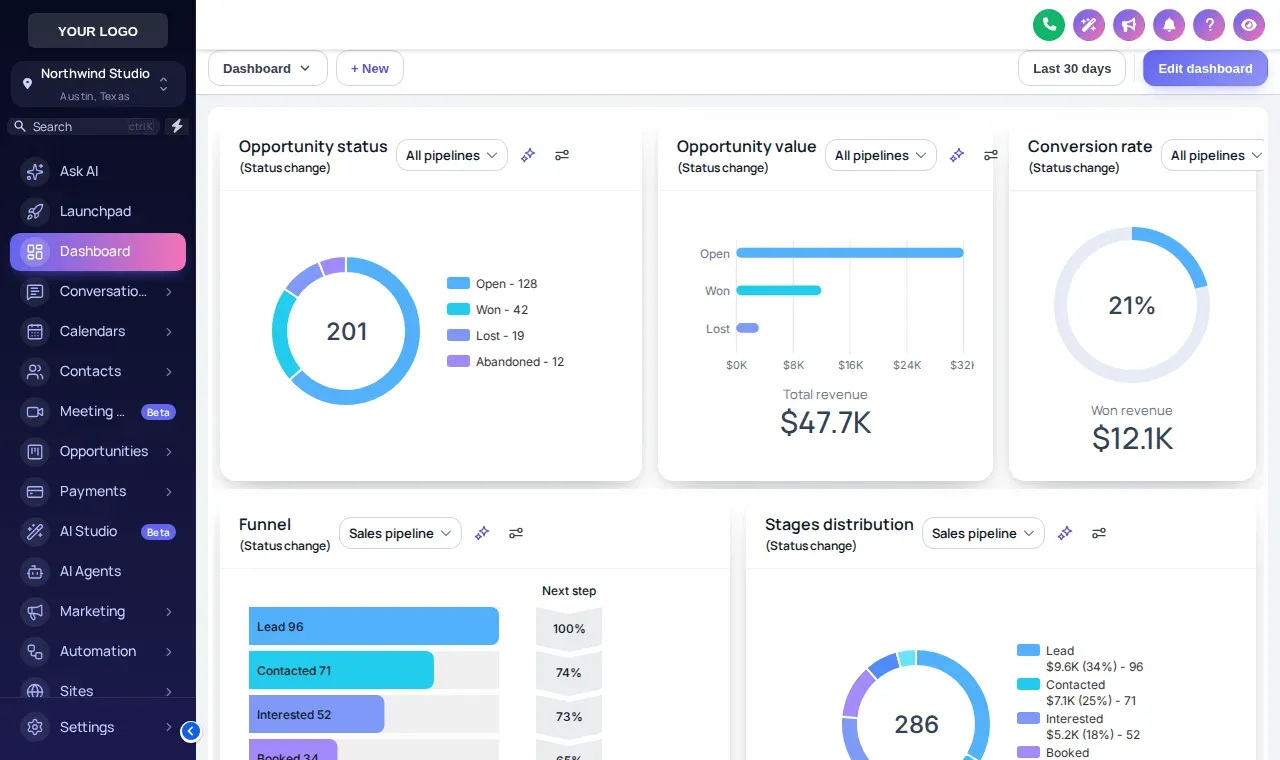The height and width of the screenshot is (760, 1280).
Task: Click the AI sparkle icon on Stages distribution
Action: click(x=1065, y=533)
